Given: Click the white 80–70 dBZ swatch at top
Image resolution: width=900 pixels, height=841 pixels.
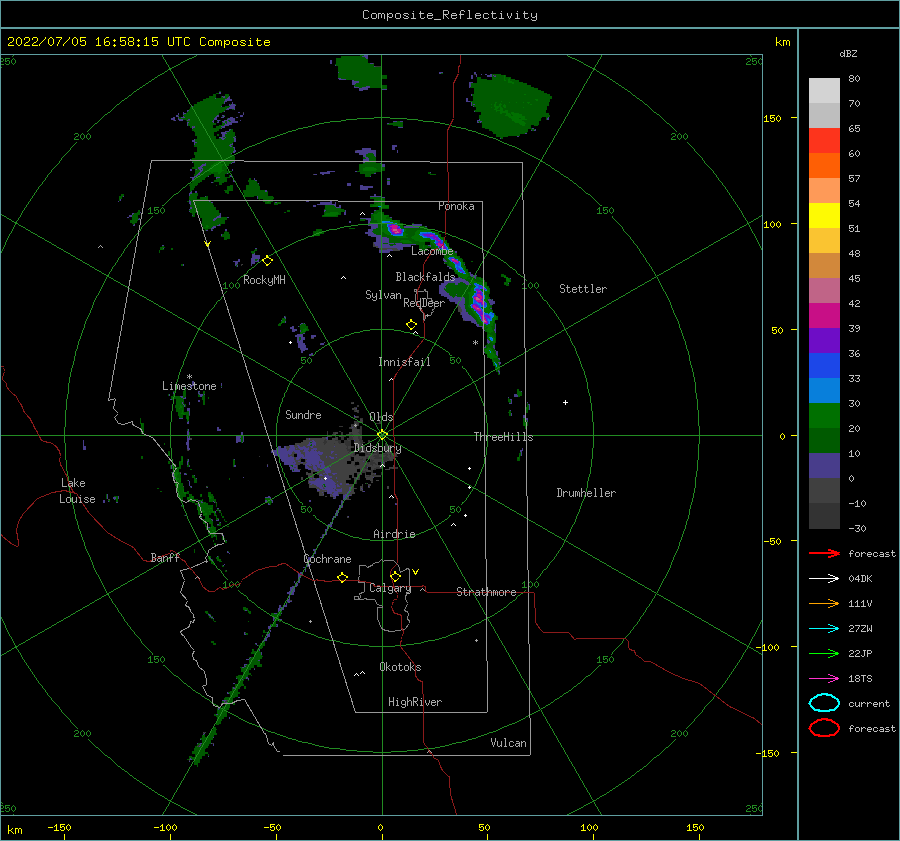Looking at the screenshot, I should pyautogui.click(x=824, y=91).
